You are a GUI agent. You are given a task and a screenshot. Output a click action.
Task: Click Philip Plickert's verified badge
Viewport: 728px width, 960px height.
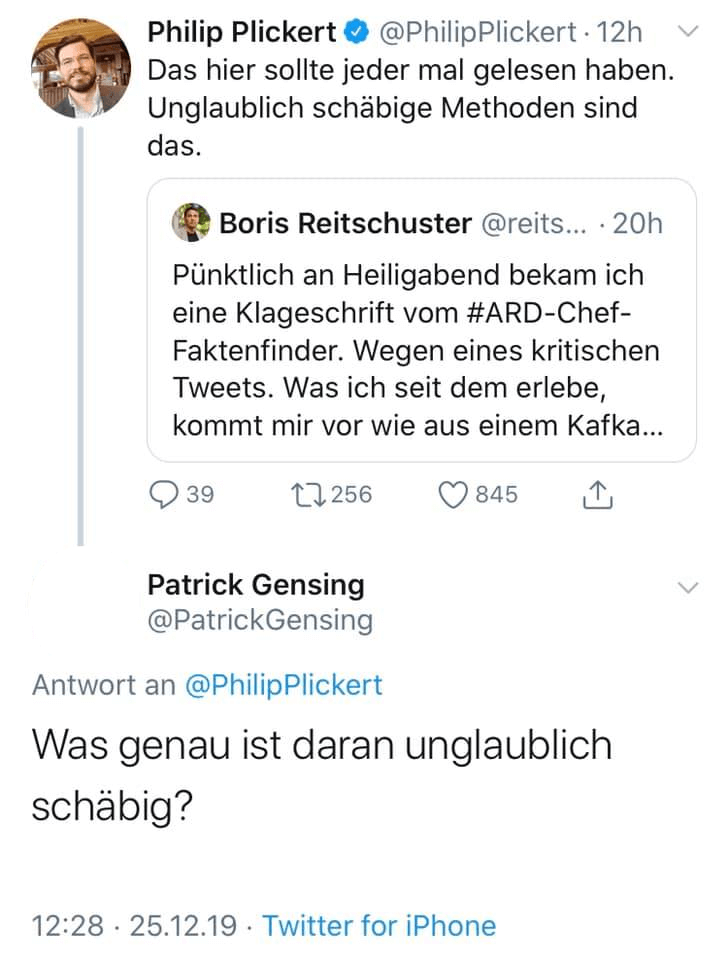tap(356, 33)
